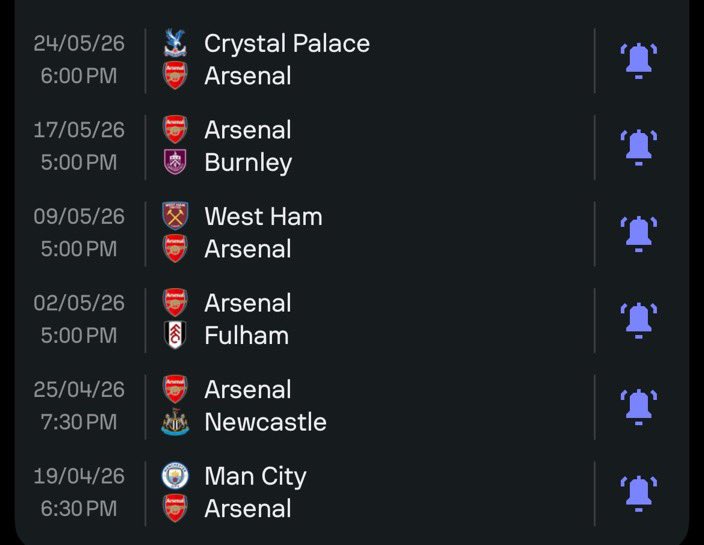The height and width of the screenshot is (545, 704).
Task: Select the Newcastle team name
Action: [x=265, y=422]
